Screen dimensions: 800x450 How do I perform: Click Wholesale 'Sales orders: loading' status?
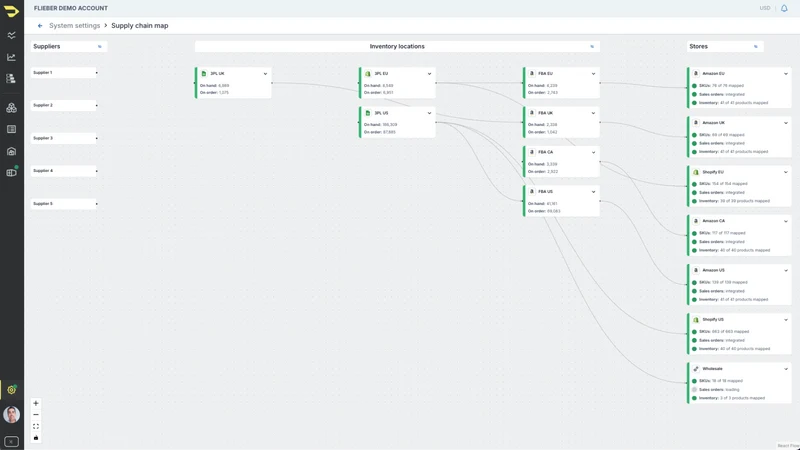[x=719, y=389]
